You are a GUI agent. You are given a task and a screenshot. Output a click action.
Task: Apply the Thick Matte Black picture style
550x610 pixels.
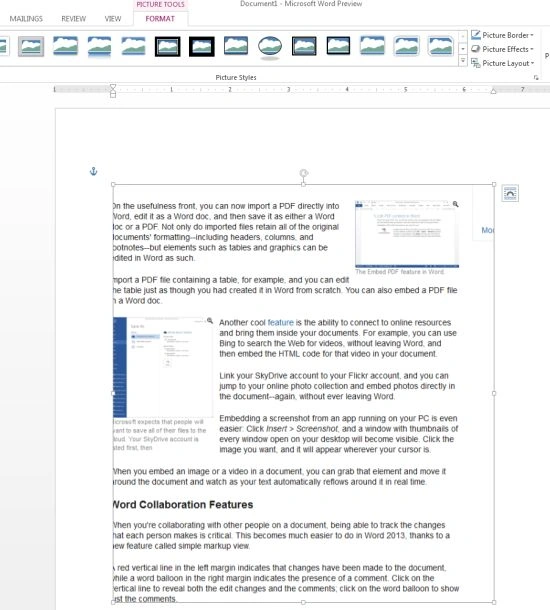(202, 46)
